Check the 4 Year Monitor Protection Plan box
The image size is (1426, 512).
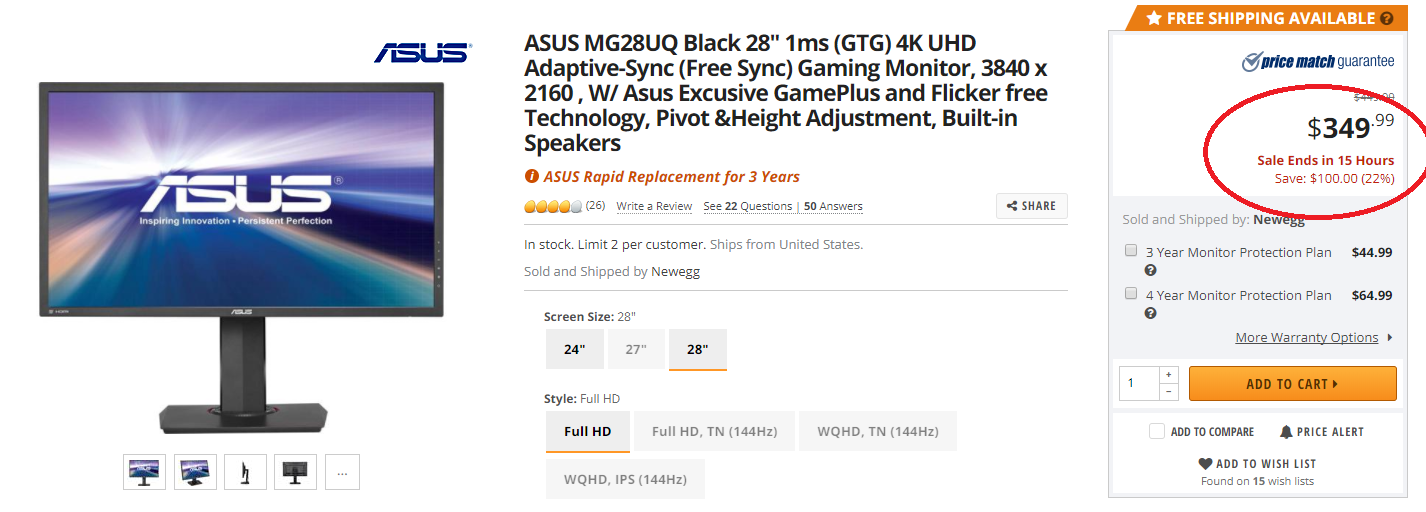tap(1131, 294)
